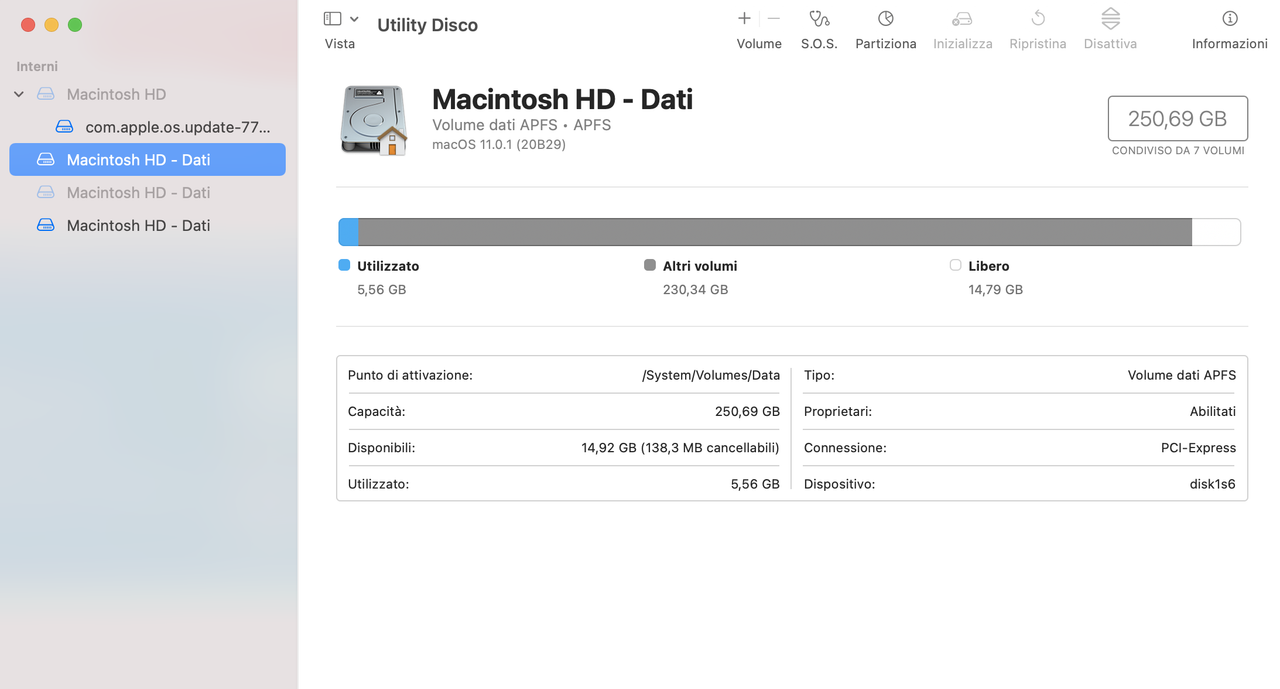Click large hard drive home icon

point(374,120)
